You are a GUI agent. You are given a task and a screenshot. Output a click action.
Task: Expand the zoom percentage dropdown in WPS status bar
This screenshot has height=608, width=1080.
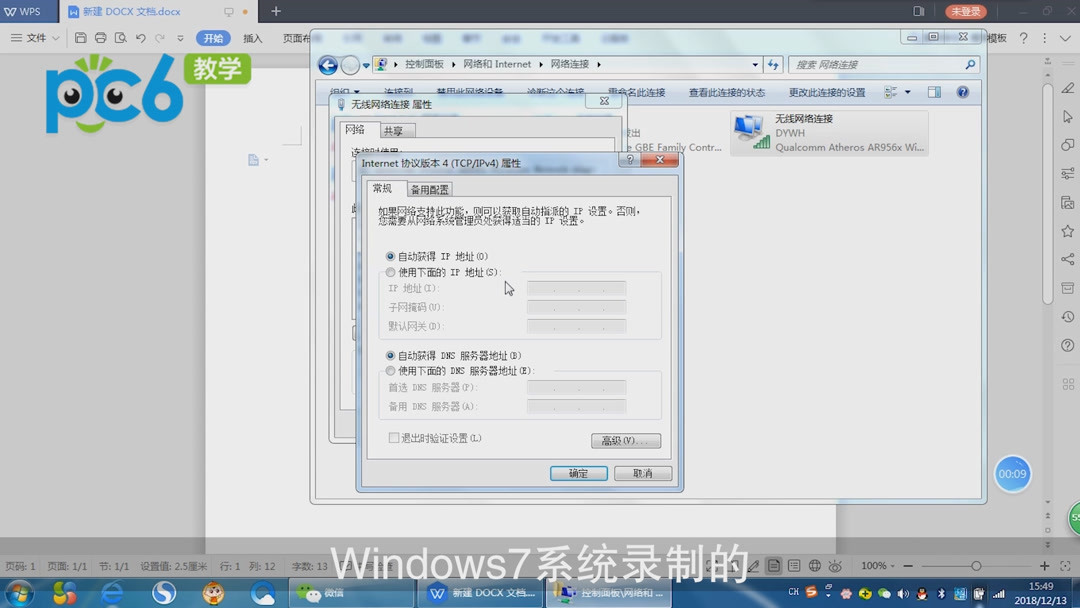click(x=892, y=566)
